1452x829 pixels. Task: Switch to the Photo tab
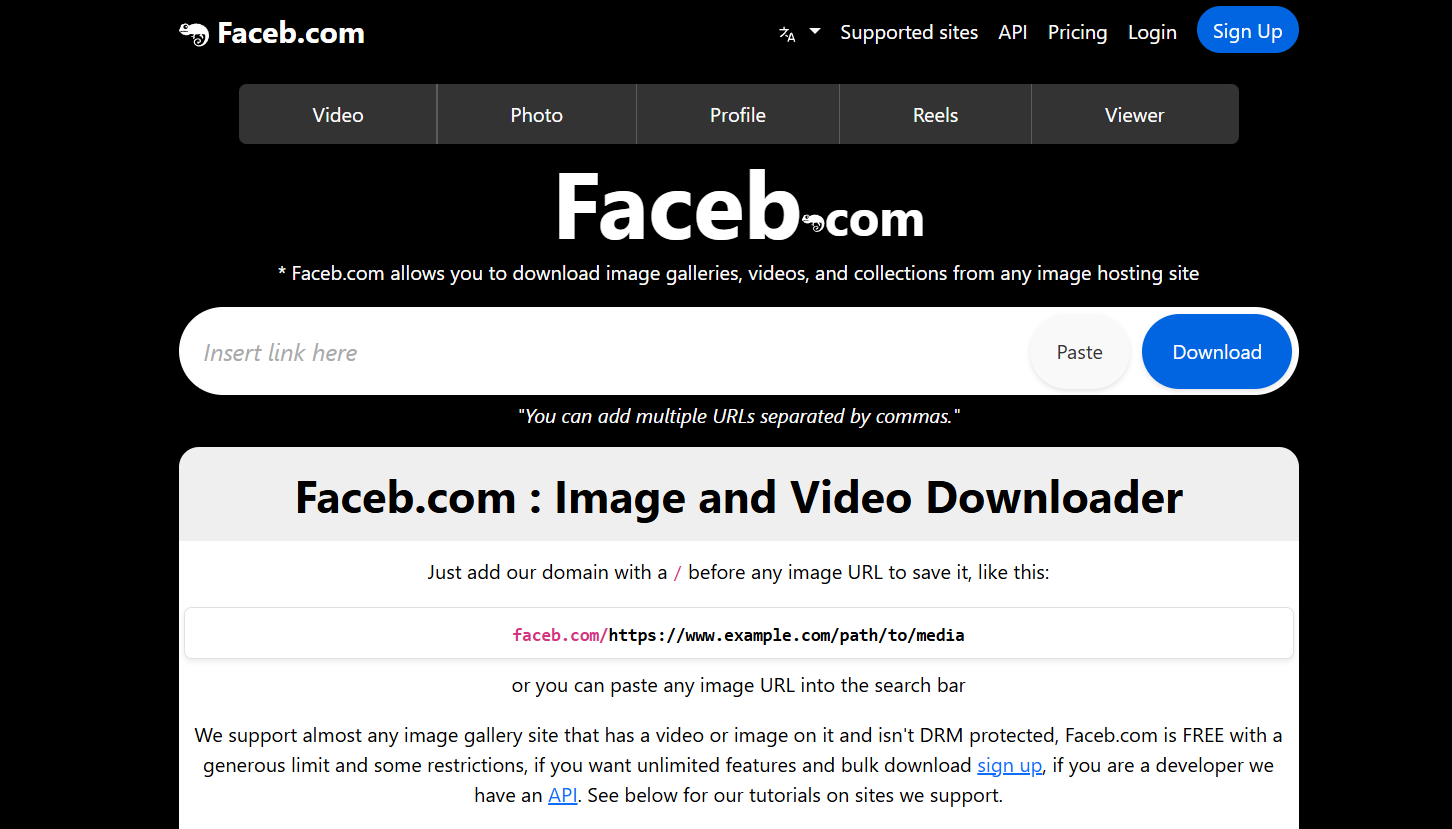[x=537, y=114]
